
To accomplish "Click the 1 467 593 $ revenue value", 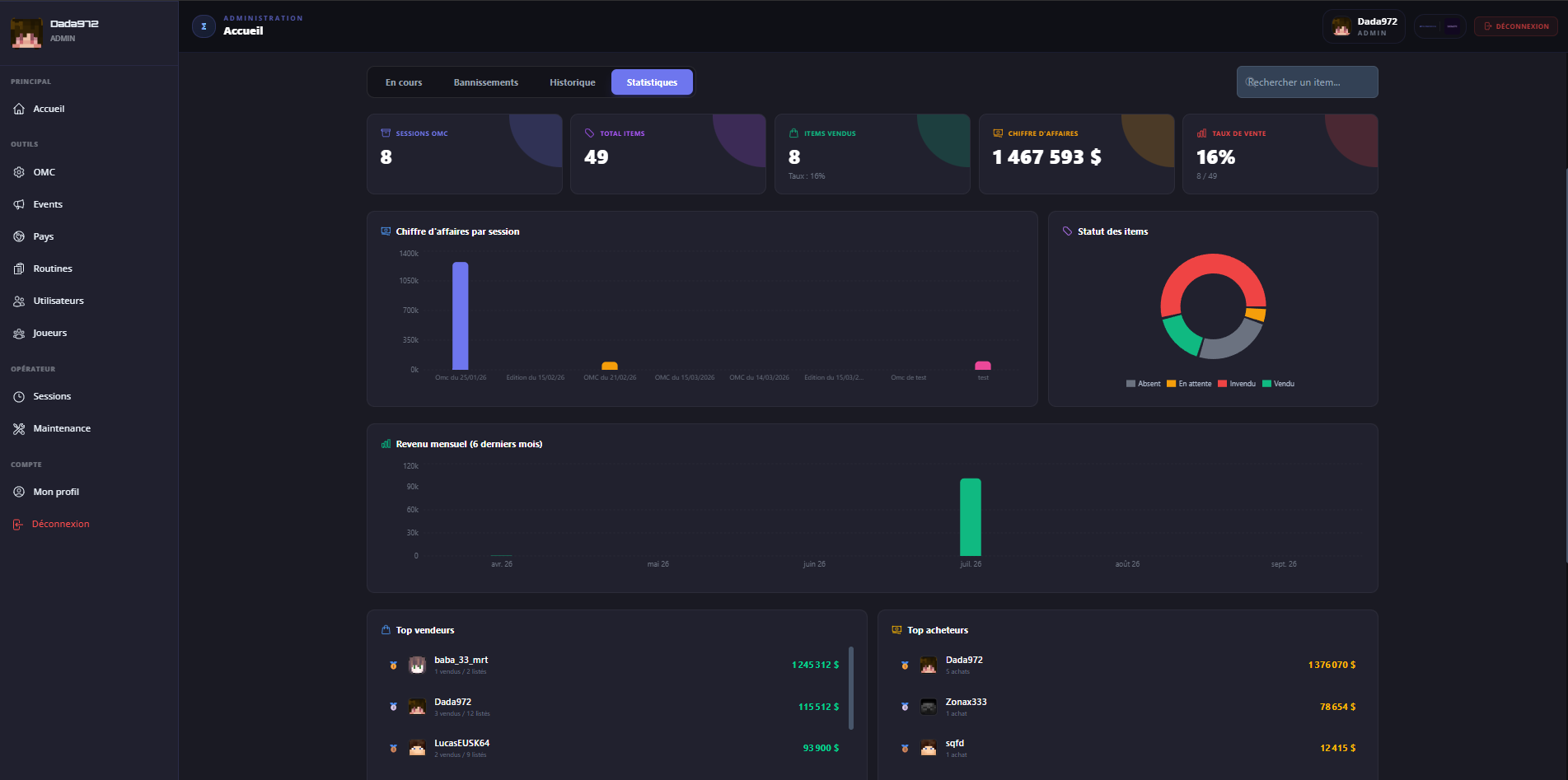I will point(1046,157).
